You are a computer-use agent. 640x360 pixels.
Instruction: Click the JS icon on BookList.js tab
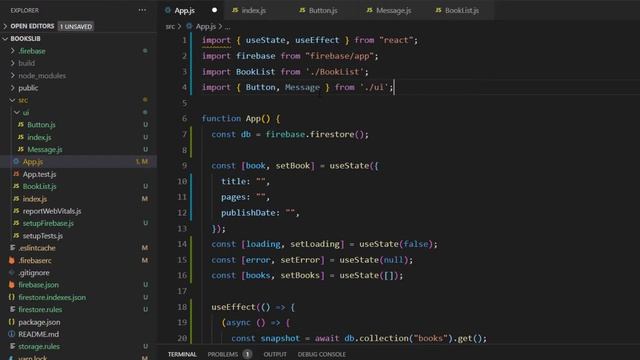438,10
